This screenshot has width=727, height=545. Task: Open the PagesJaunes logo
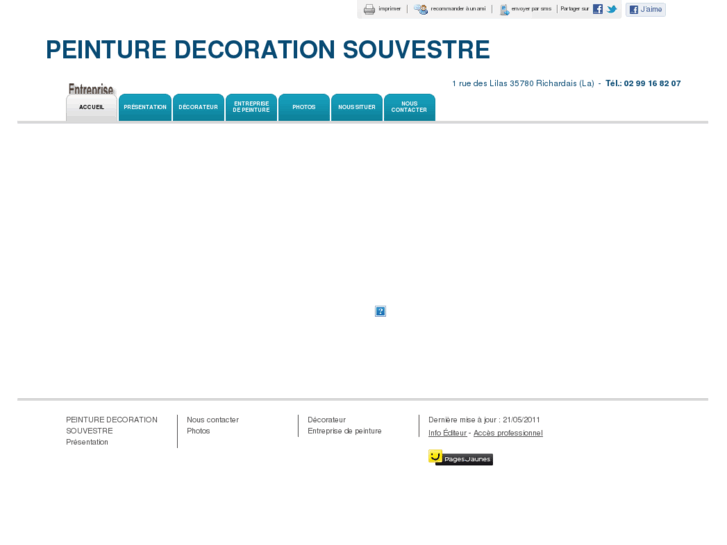(x=460, y=458)
